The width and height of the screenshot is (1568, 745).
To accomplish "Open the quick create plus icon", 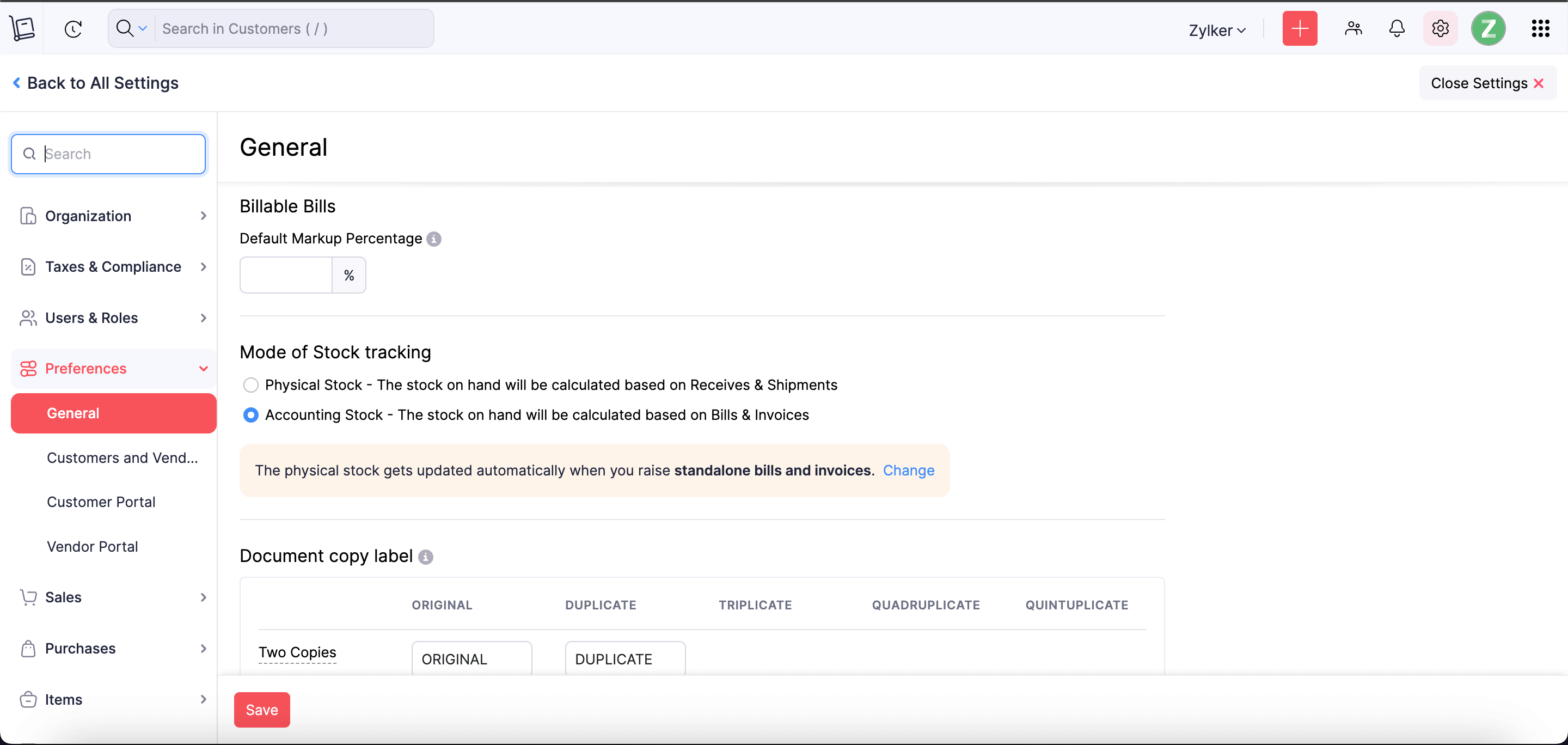I will 1300,28.
